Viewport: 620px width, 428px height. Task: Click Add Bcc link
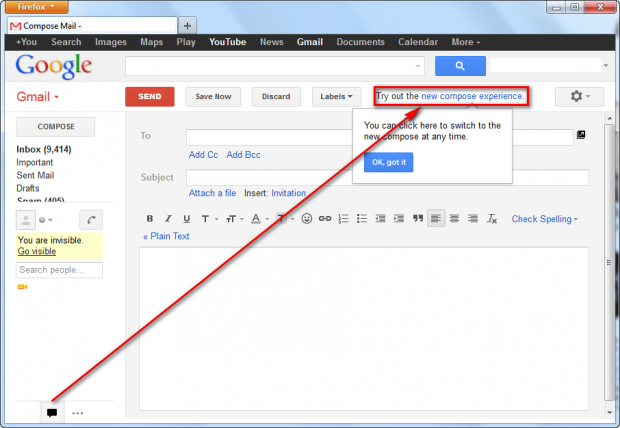tap(243, 155)
